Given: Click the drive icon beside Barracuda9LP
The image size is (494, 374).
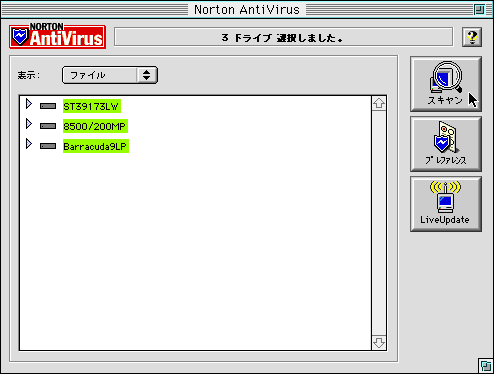Looking at the screenshot, I should tap(48, 146).
